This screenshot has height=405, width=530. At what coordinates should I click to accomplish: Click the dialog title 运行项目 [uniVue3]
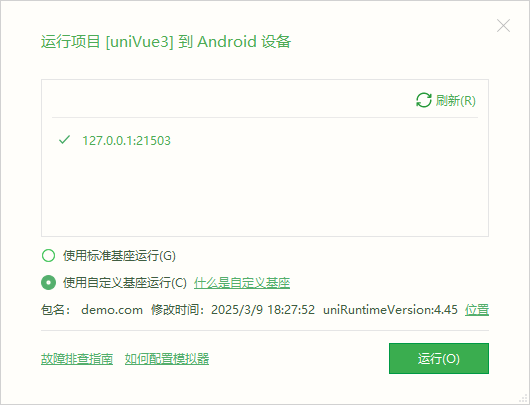[x=107, y=42]
